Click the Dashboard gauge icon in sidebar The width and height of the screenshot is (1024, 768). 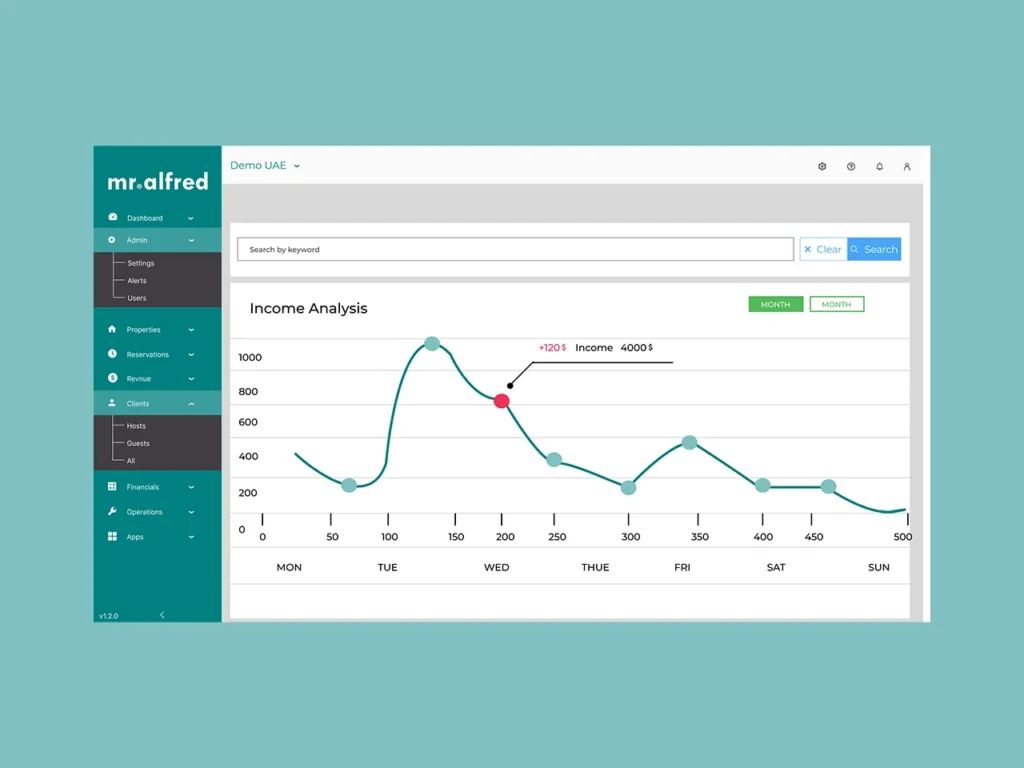(112, 217)
